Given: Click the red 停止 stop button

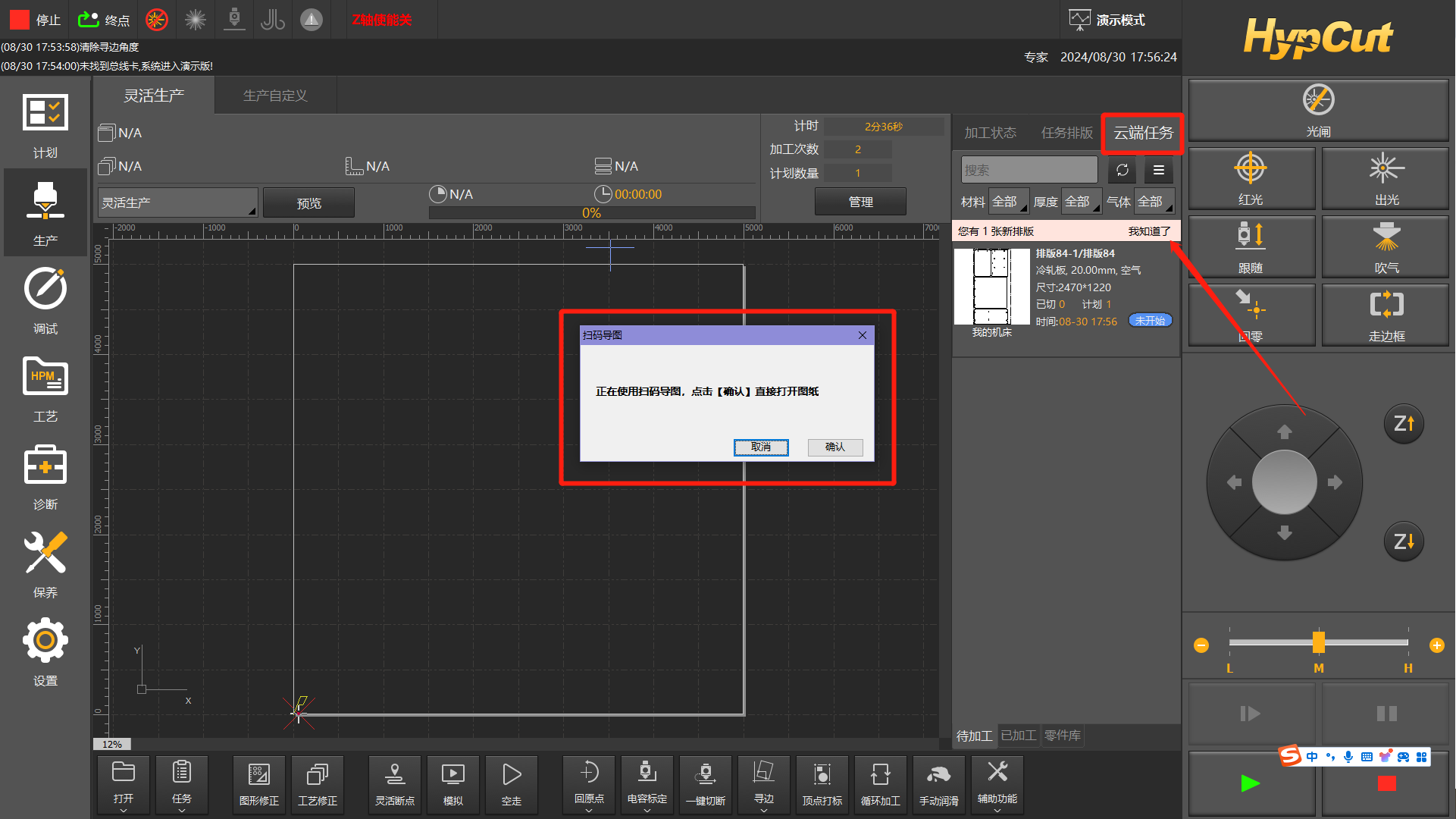Looking at the screenshot, I should tap(35, 20).
